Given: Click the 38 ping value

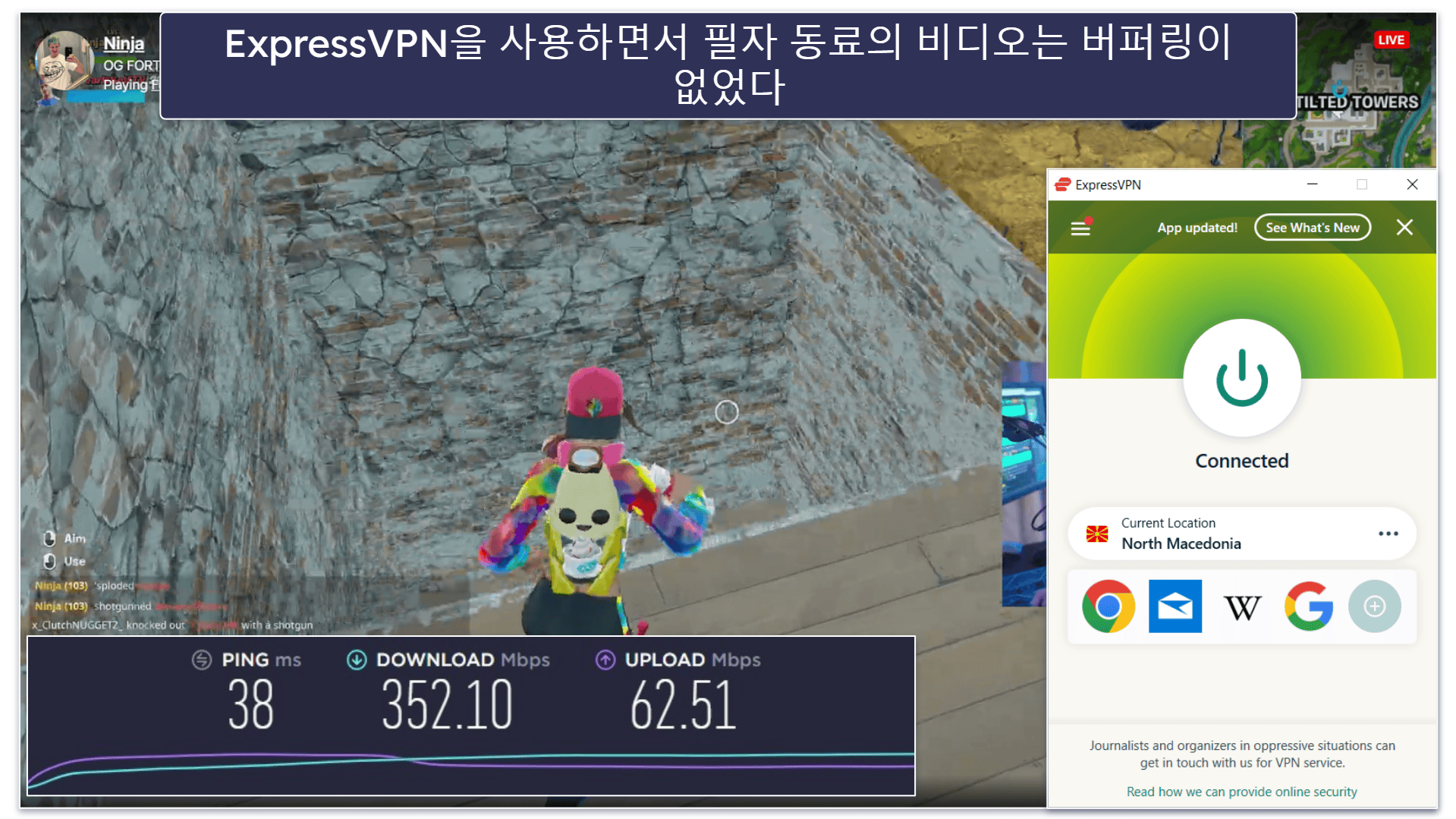Looking at the screenshot, I should [250, 705].
